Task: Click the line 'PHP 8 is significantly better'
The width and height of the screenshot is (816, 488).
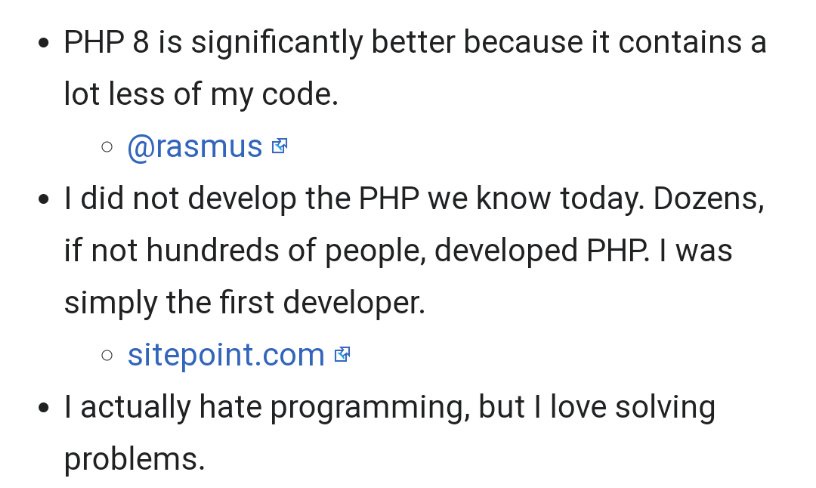Action: 415,43
